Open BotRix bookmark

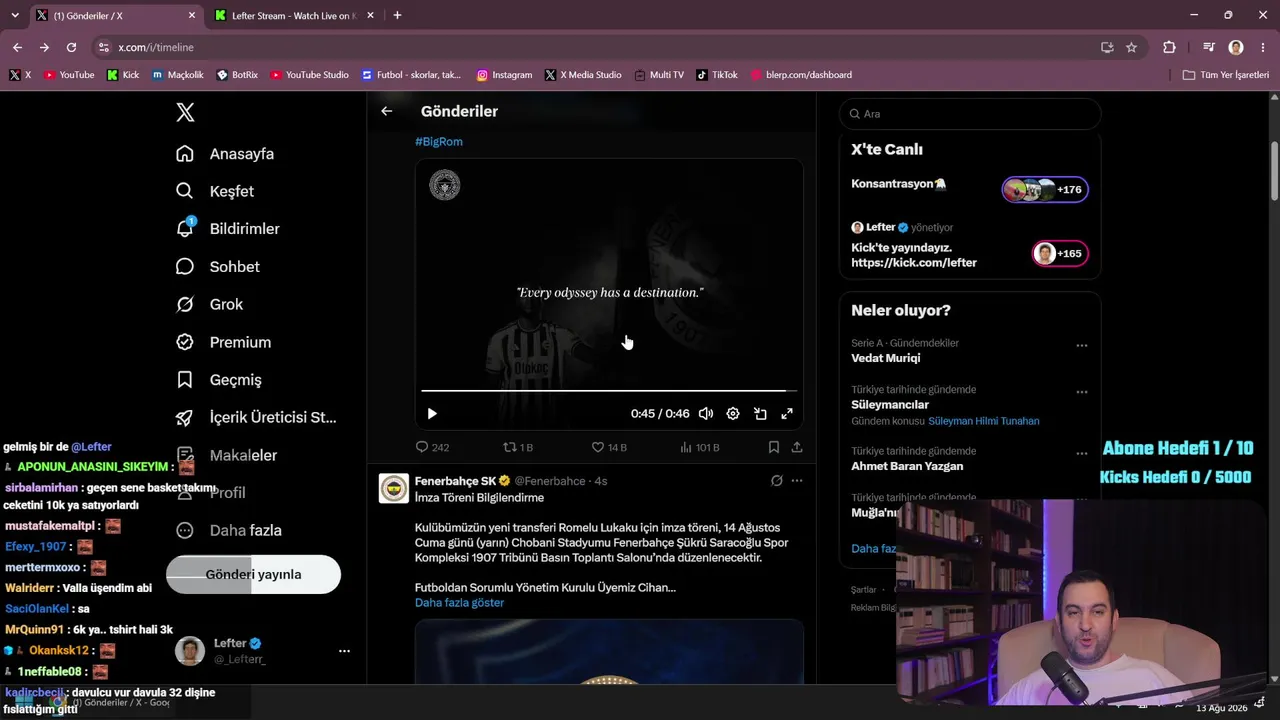[x=237, y=75]
